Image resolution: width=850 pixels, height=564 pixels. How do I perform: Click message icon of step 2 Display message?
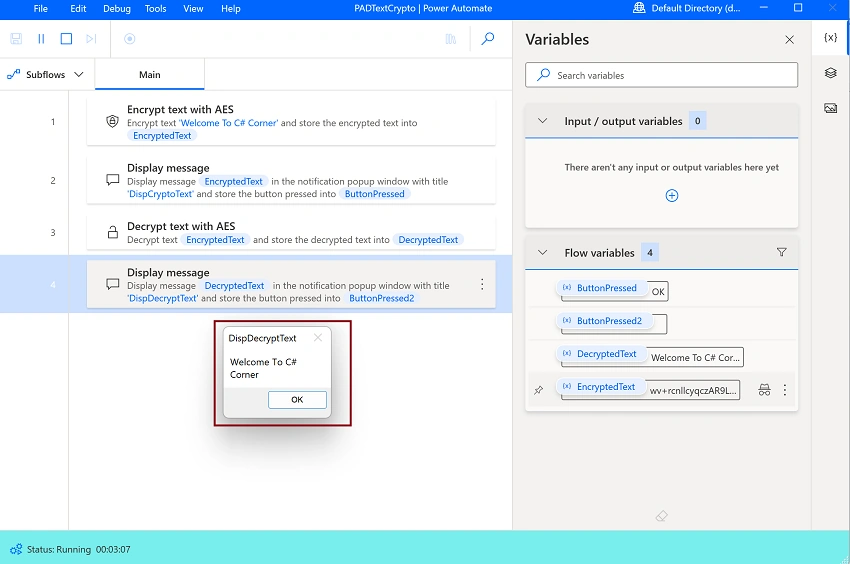tap(113, 180)
